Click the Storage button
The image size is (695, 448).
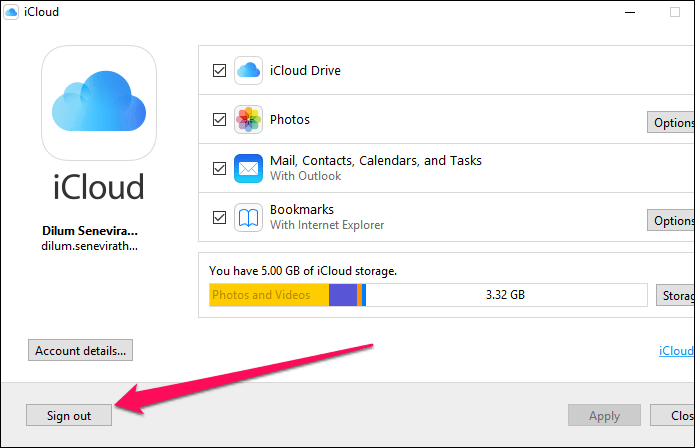tap(675, 295)
